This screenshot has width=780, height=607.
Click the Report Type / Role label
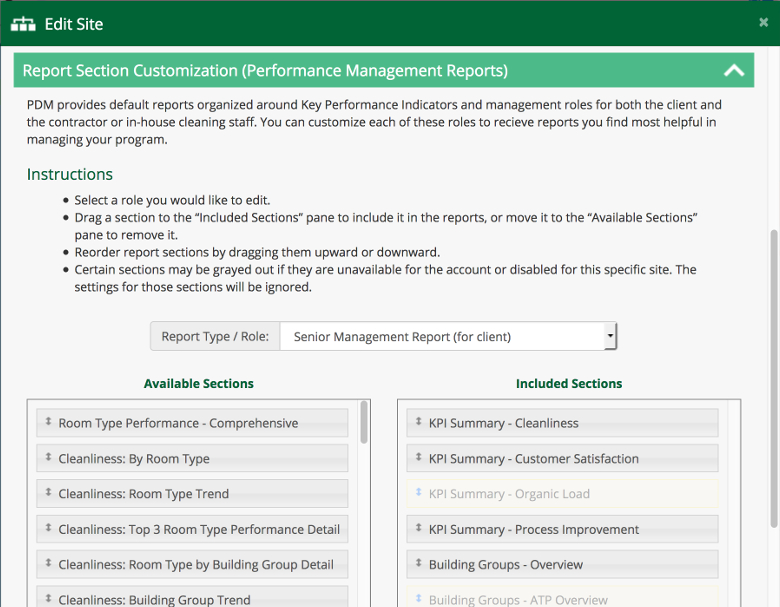click(x=215, y=337)
